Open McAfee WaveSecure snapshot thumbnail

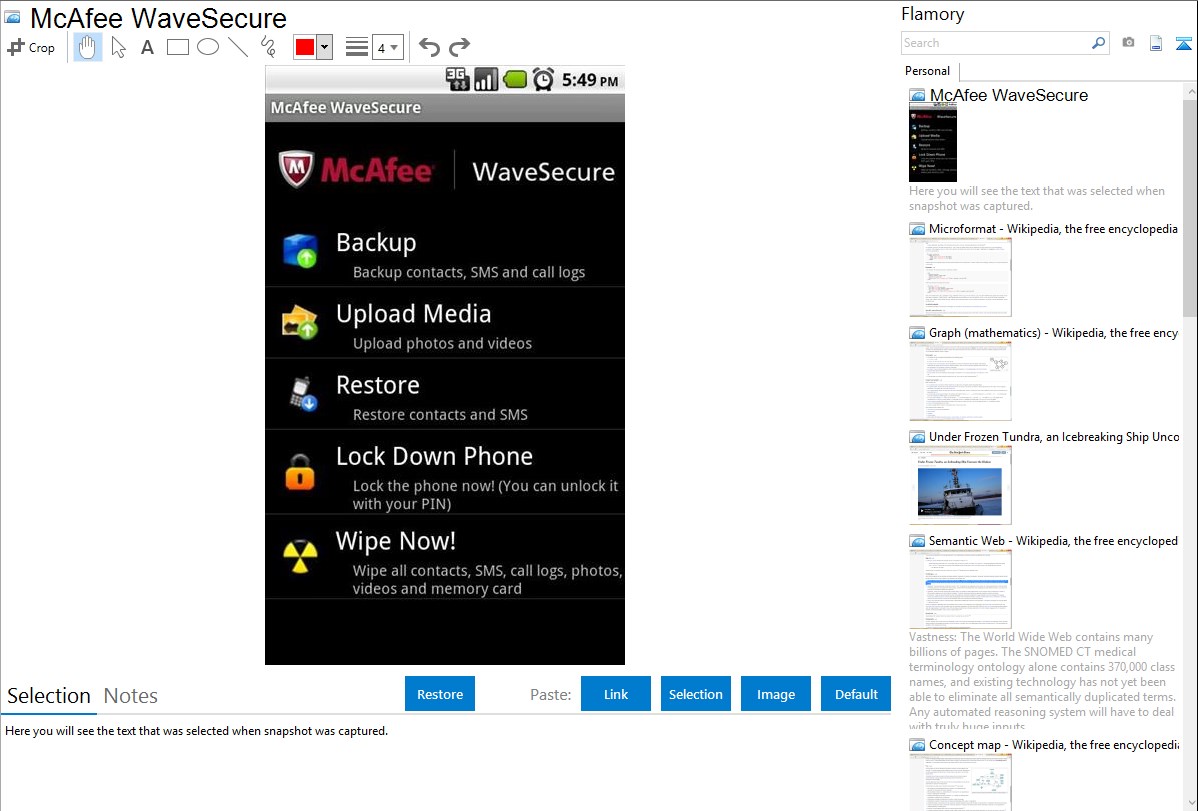(933, 143)
